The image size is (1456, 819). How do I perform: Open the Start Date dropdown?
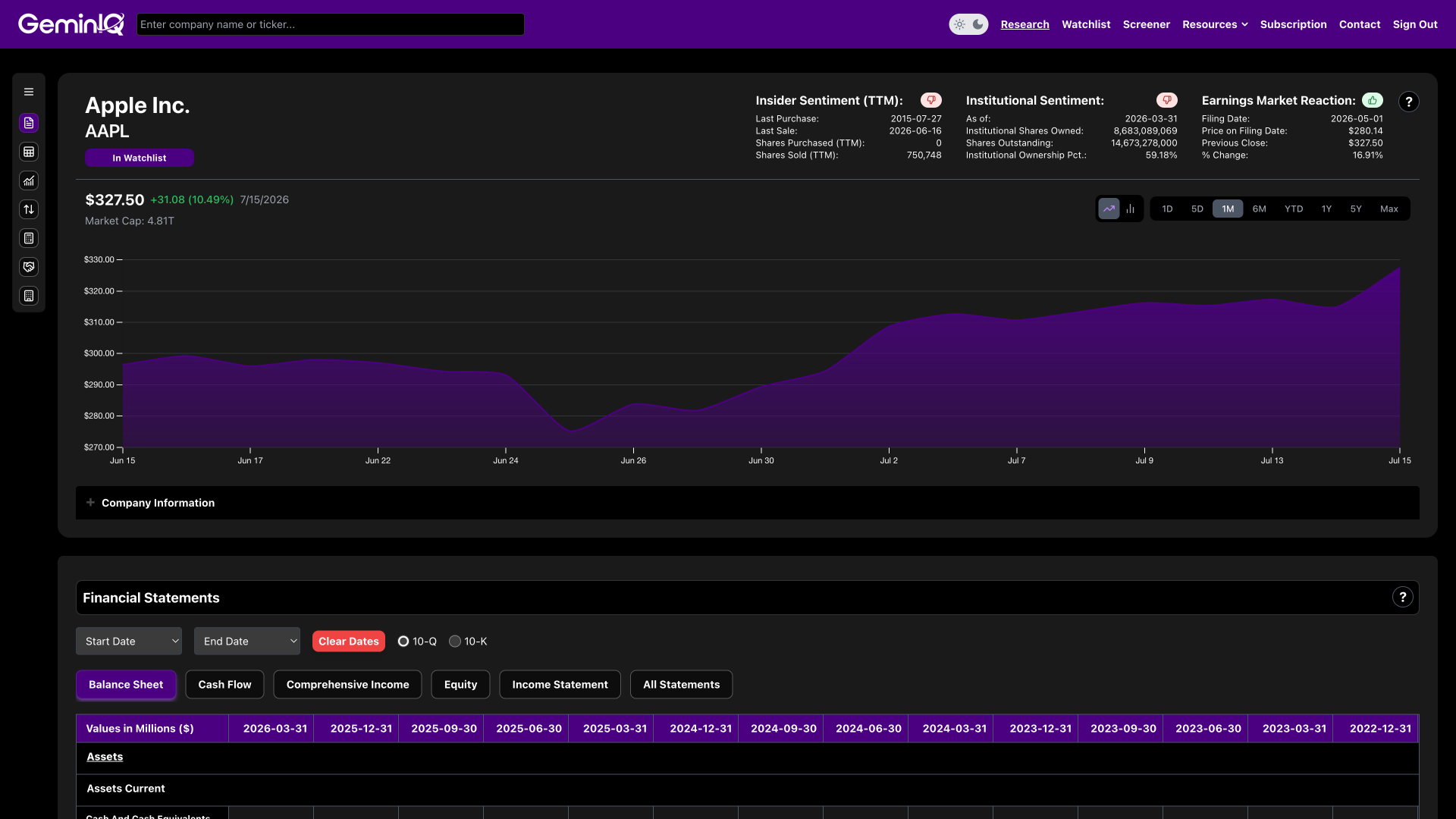point(129,642)
